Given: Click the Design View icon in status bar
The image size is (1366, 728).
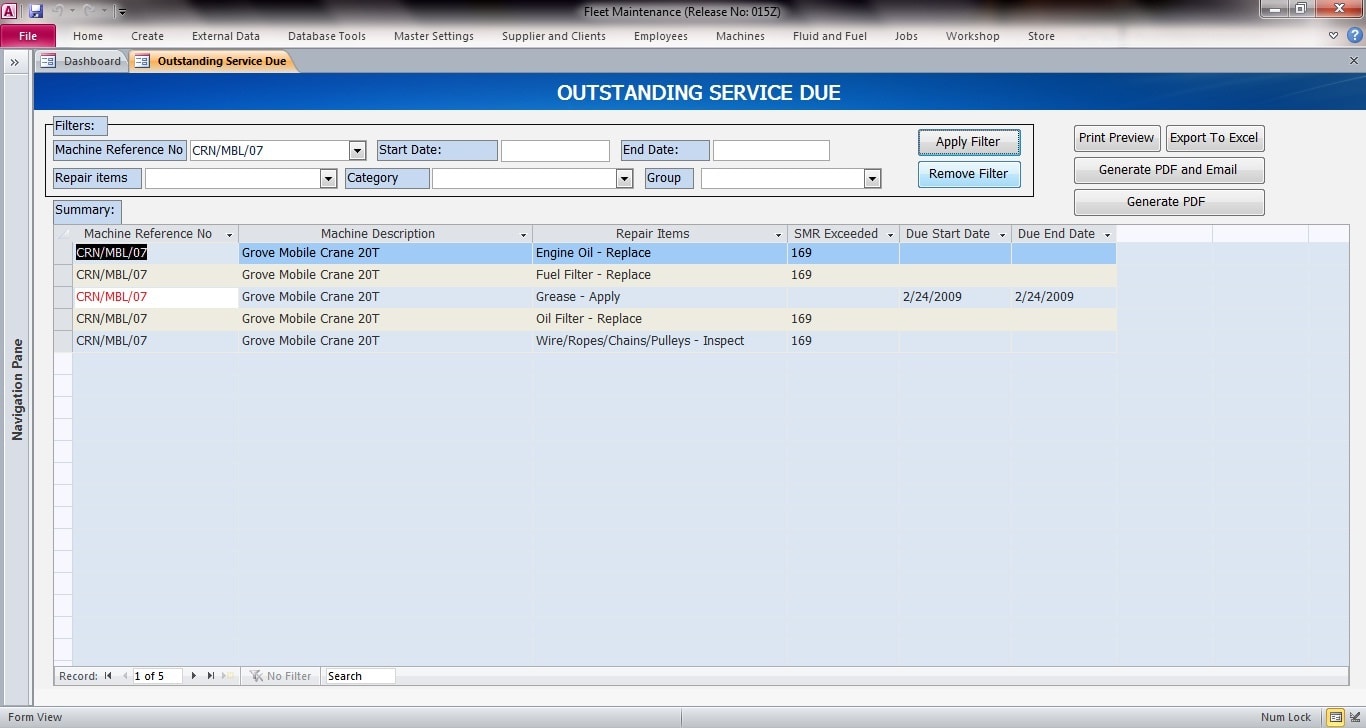Looking at the screenshot, I should [1354, 717].
